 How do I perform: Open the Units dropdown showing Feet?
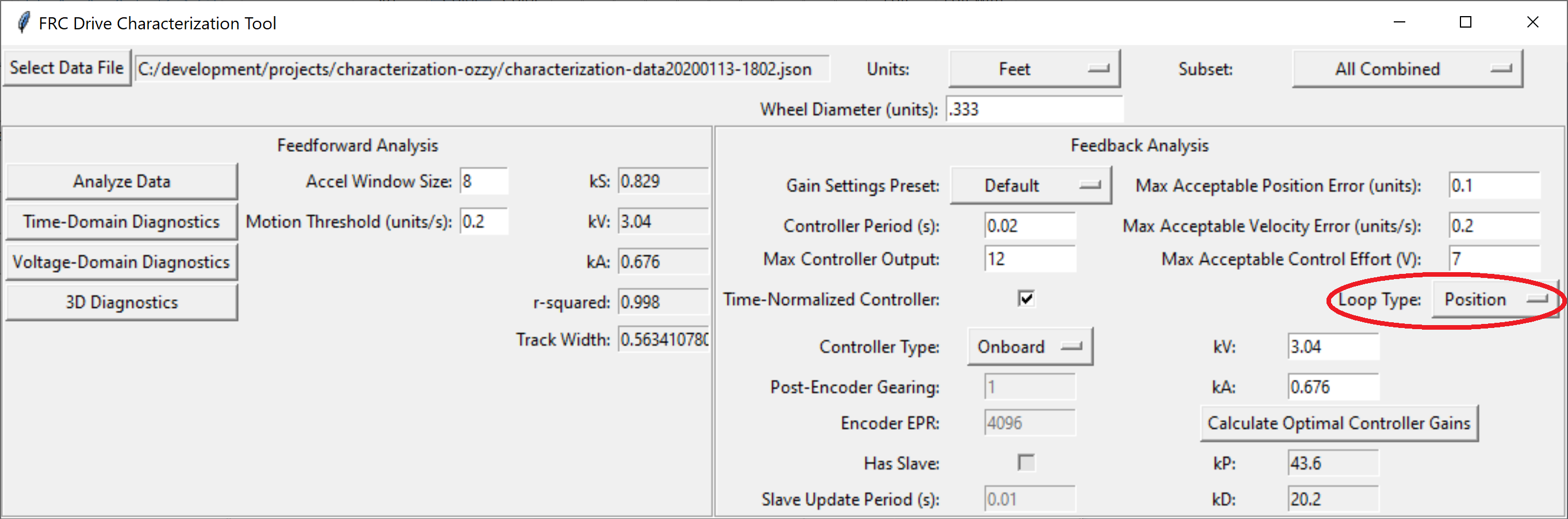coord(1034,68)
